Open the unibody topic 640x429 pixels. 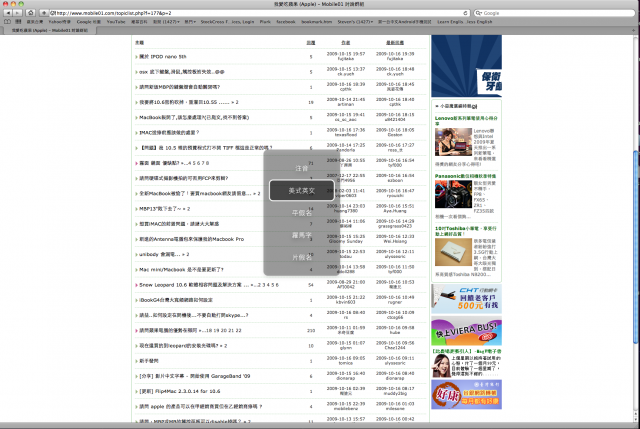[160, 254]
